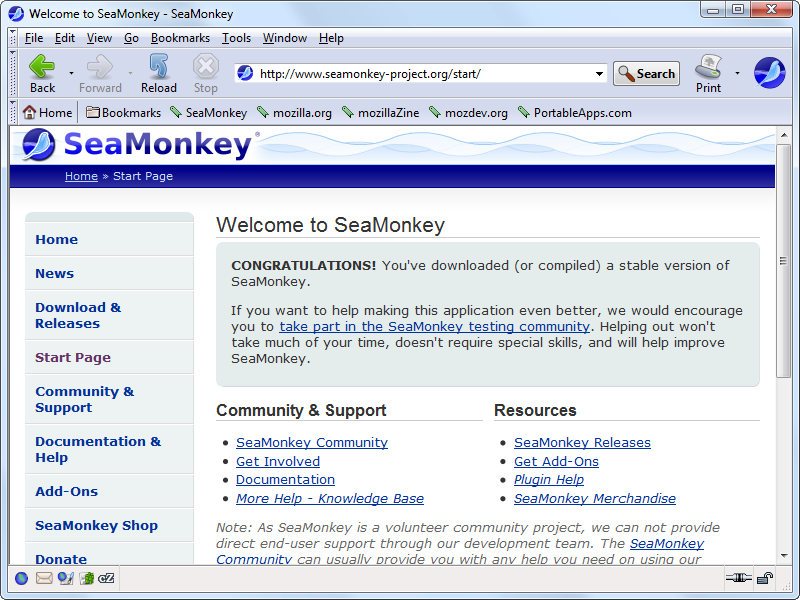Select the Navigator globe in the component bar
This screenshot has height=600, width=800.
click(22, 577)
